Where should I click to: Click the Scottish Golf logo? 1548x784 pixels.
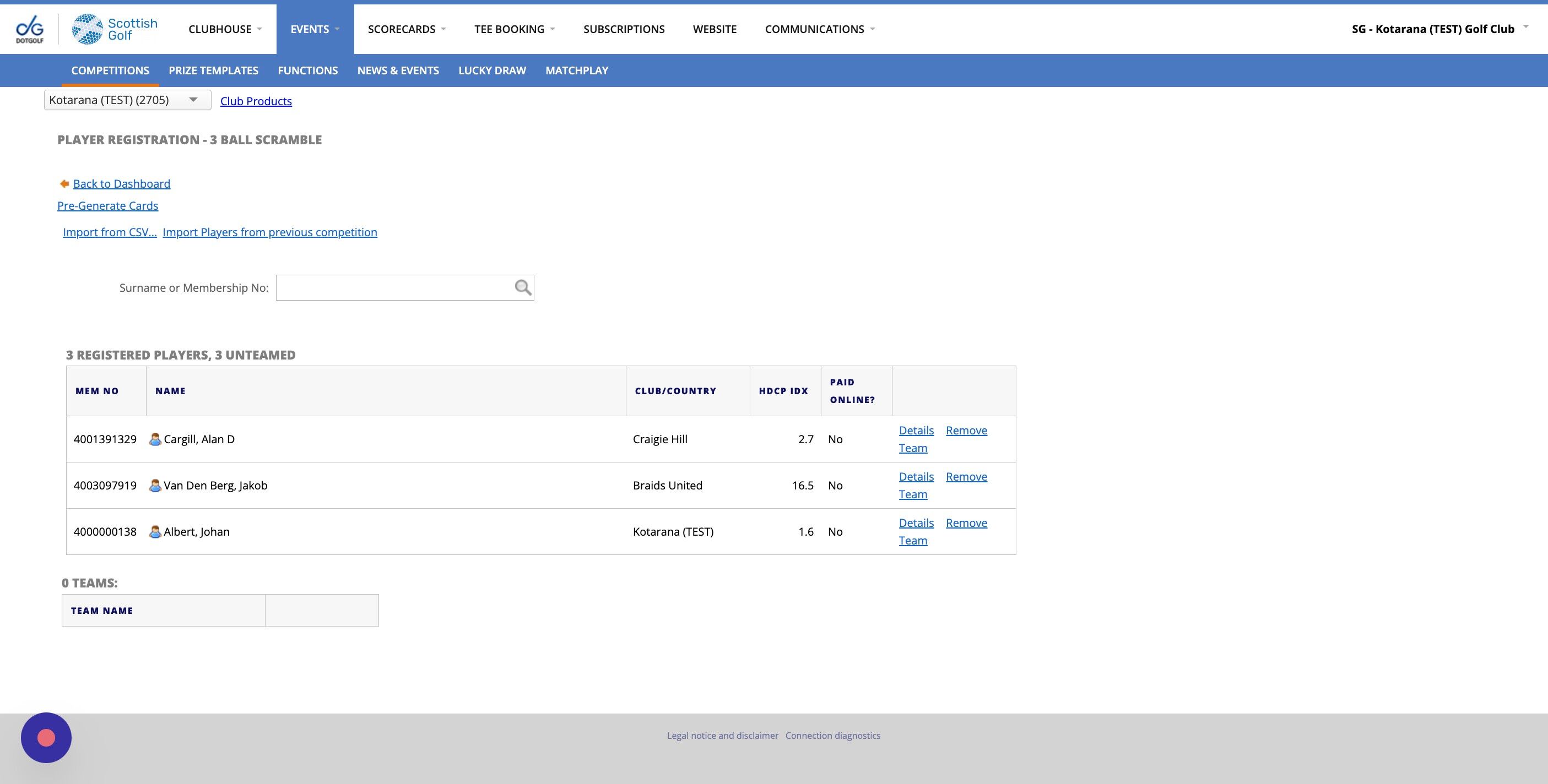coord(115,29)
